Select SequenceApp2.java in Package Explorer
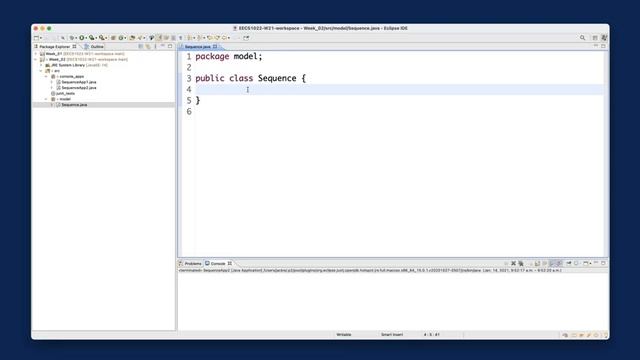The image size is (640, 360). [x=79, y=88]
